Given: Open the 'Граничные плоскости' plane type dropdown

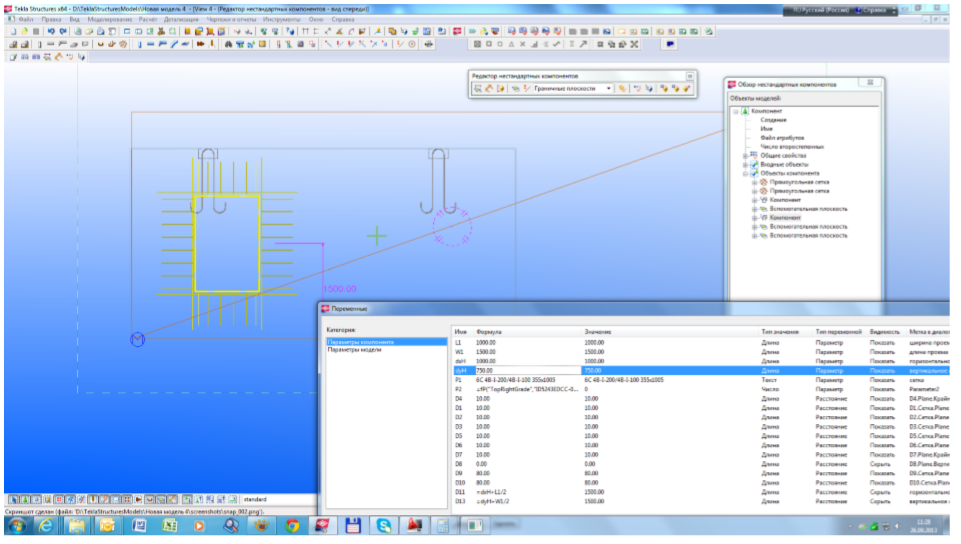Looking at the screenshot, I should [x=608, y=89].
